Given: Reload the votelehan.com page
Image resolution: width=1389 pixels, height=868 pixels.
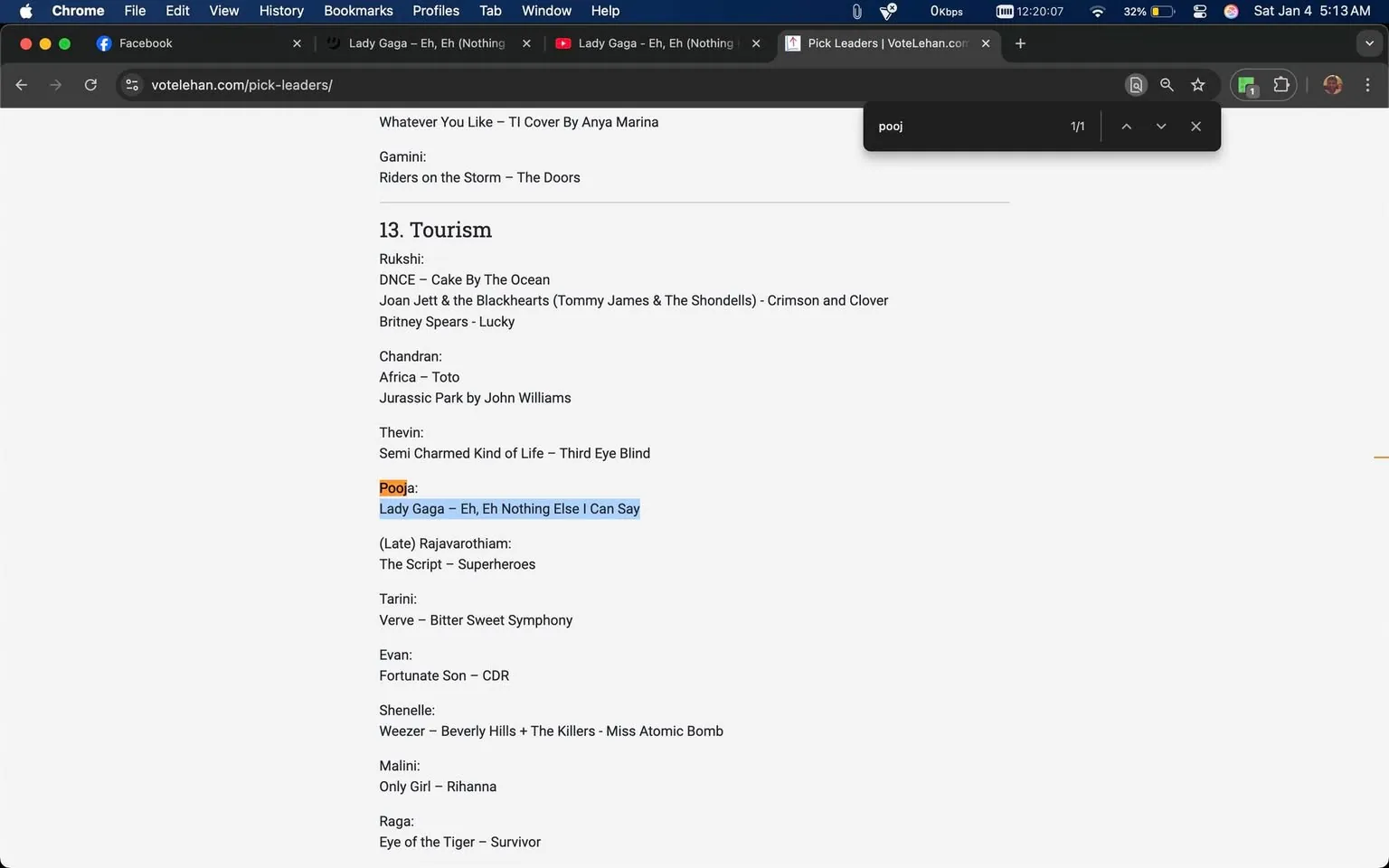Looking at the screenshot, I should click(90, 84).
